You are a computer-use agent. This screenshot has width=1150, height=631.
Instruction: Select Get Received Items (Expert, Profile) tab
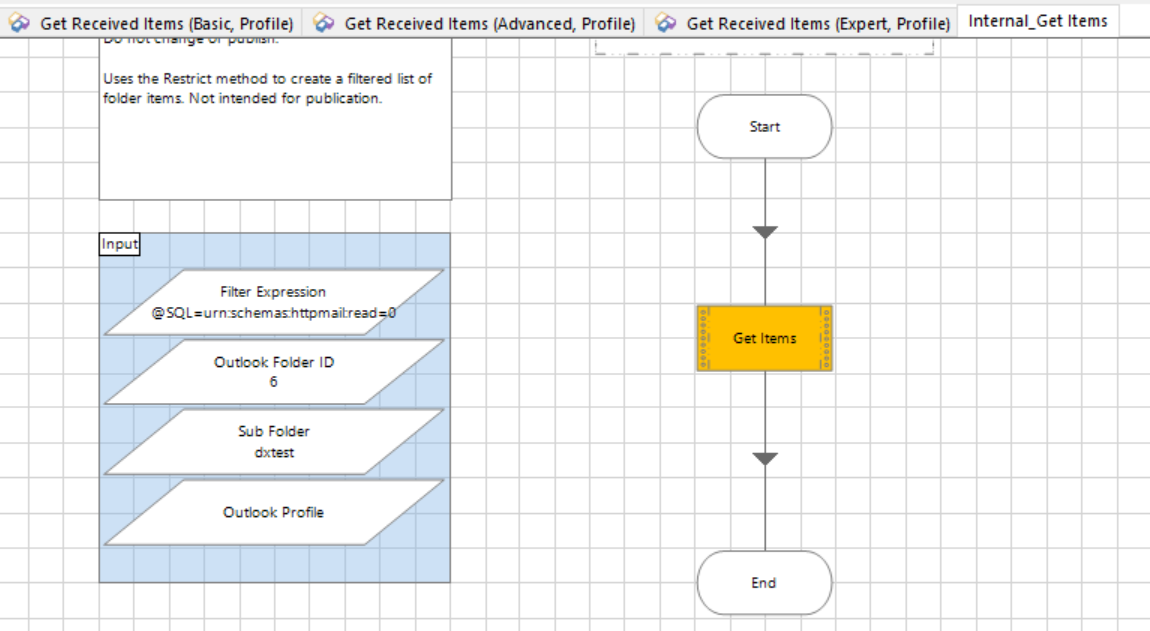point(802,23)
